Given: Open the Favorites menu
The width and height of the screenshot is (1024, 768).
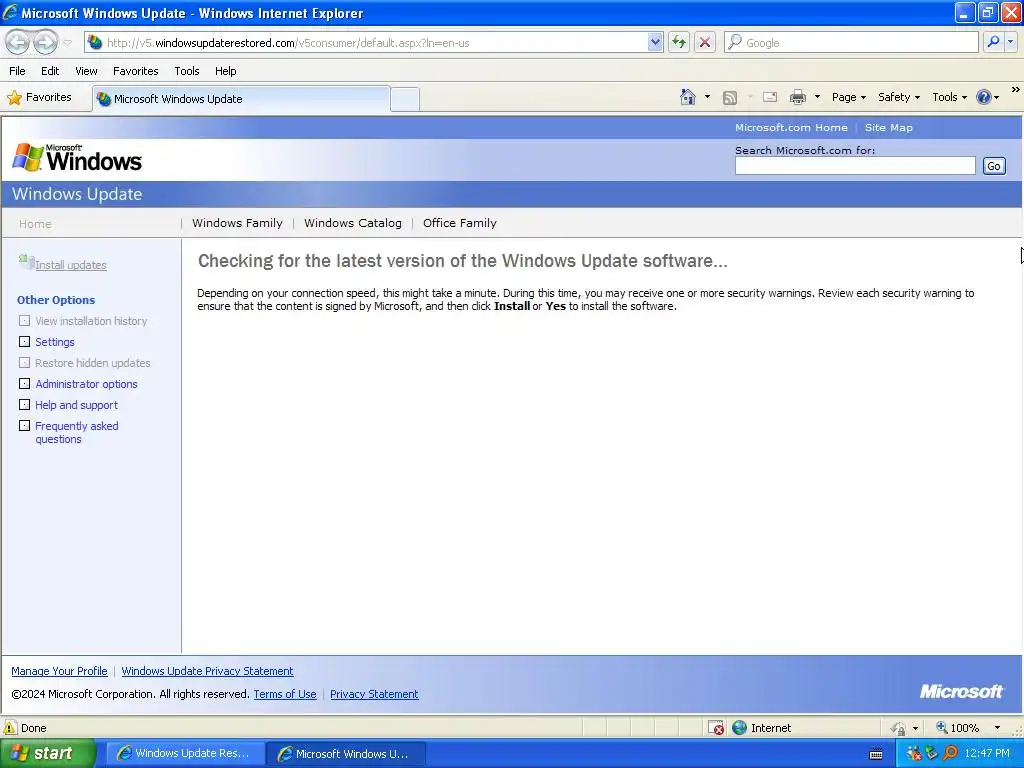Looking at the screenshot, I should click(x=135, y=71).
